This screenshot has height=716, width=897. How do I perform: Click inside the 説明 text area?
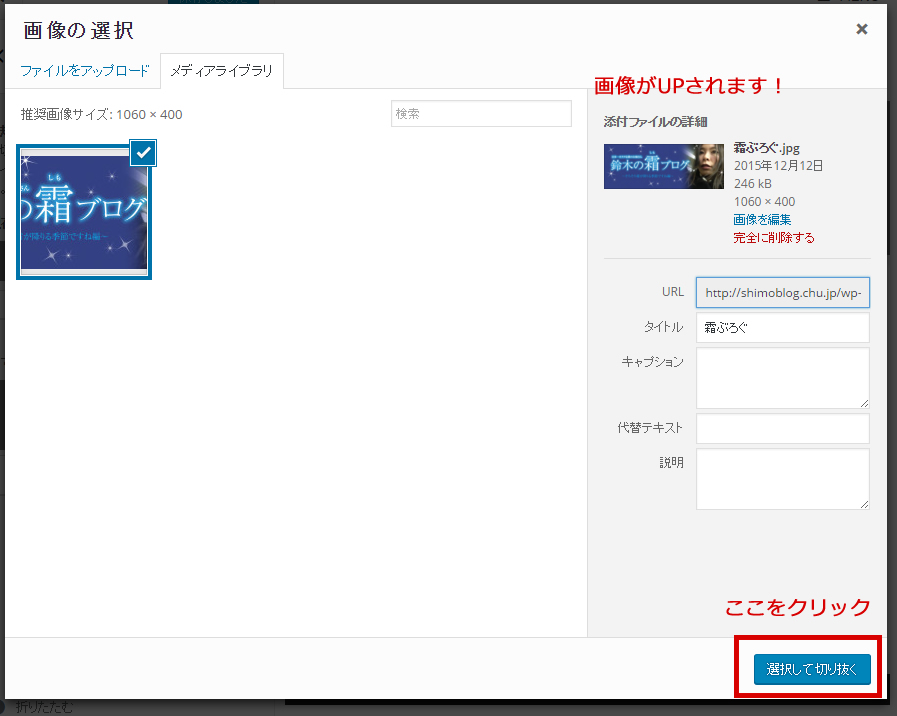[782, 478]
